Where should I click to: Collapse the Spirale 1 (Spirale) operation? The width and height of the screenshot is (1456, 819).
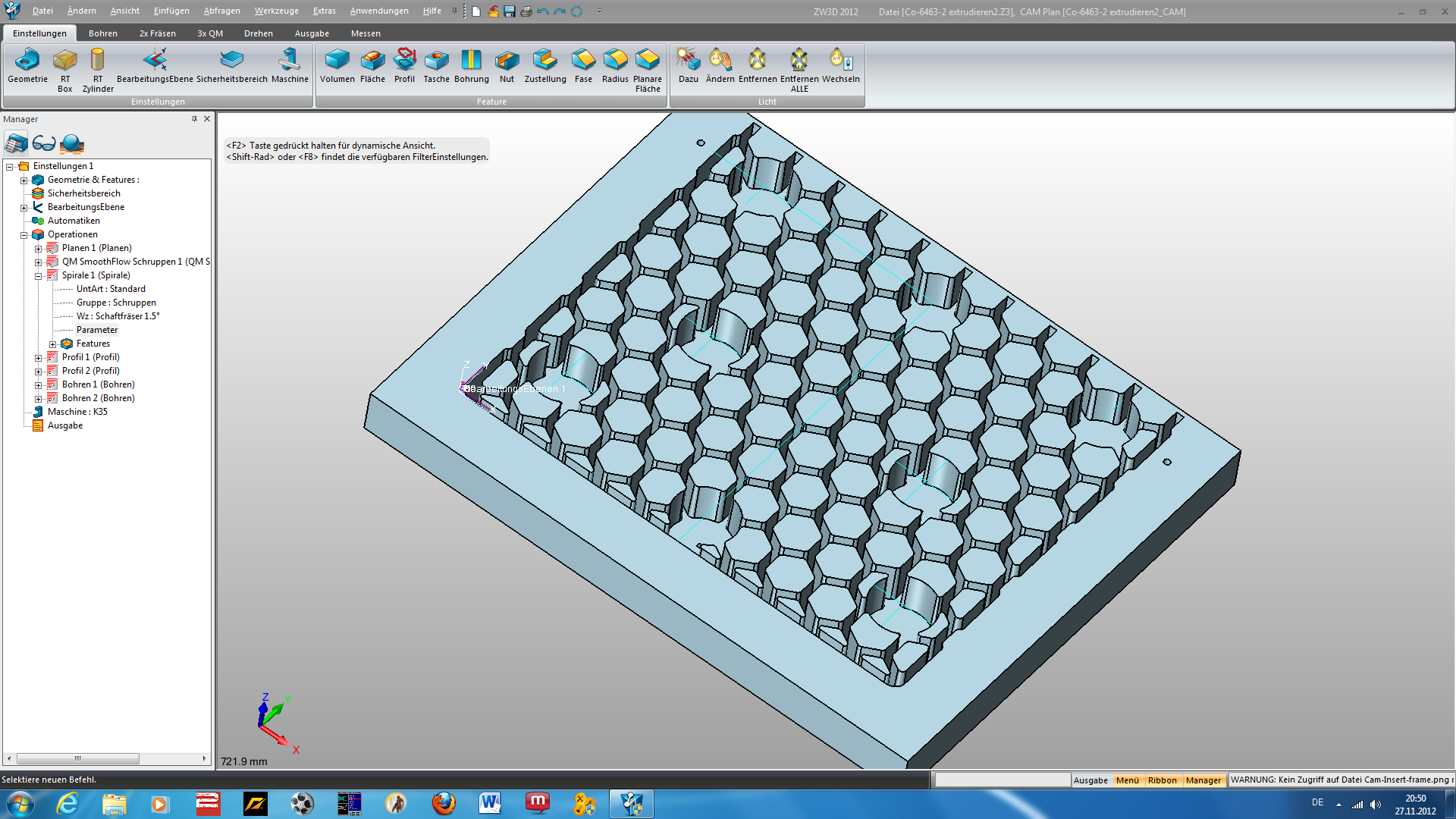pyautogui.click(x=38, y=276)
